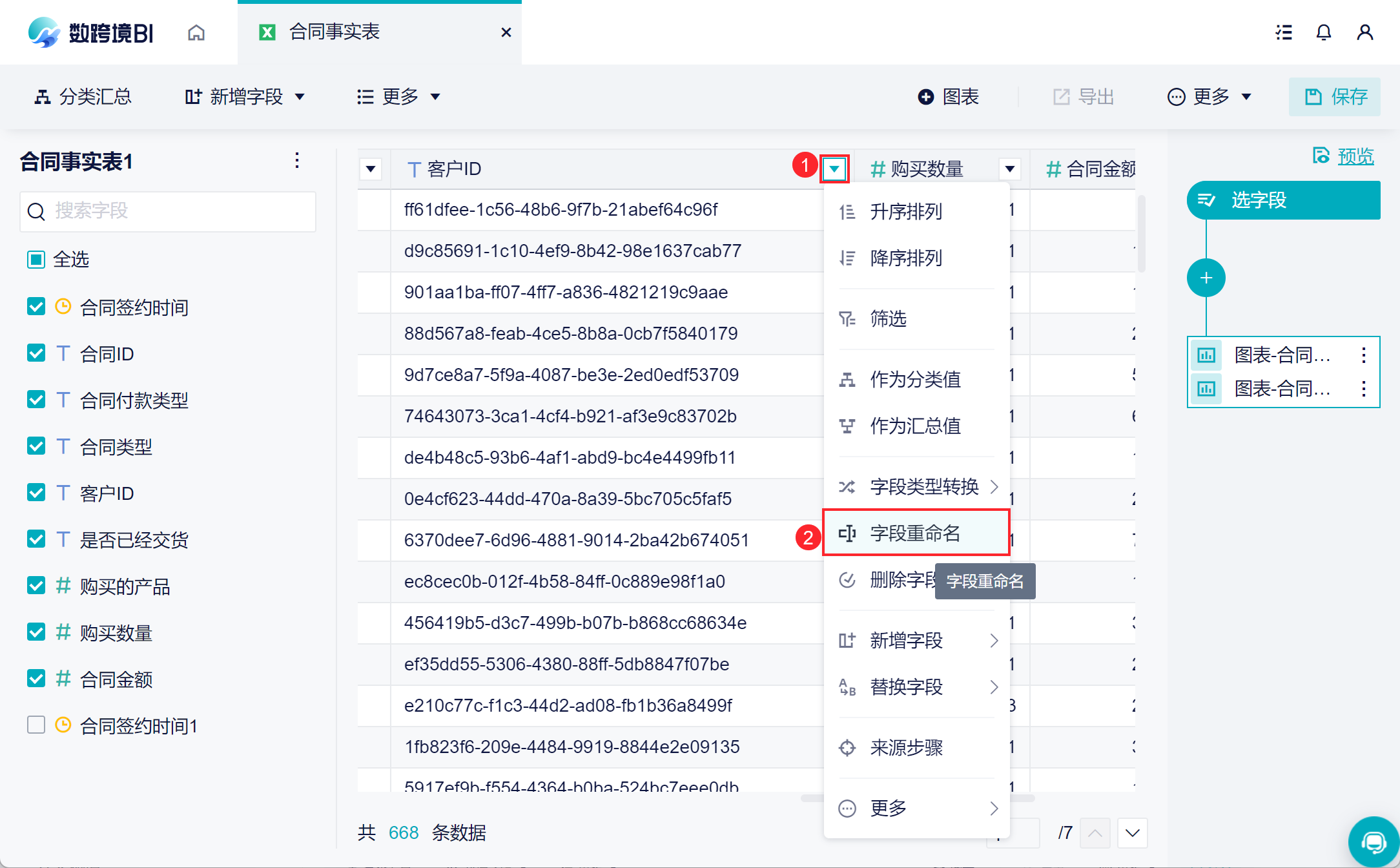Click the home icon in top bar
The image size is (1400, 868).
click(196, 32)
